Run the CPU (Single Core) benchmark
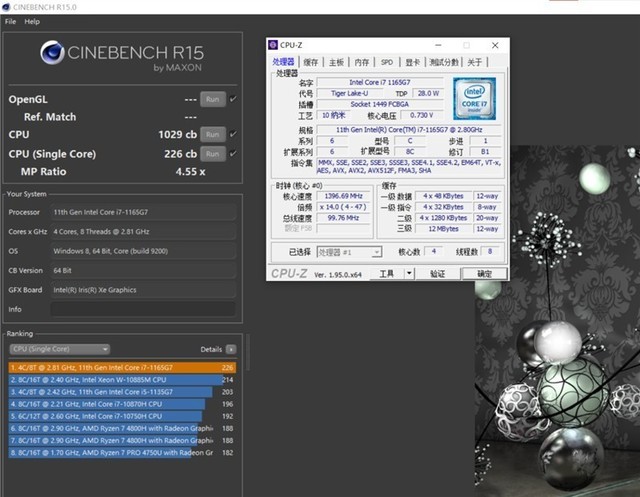 [213, 154]
